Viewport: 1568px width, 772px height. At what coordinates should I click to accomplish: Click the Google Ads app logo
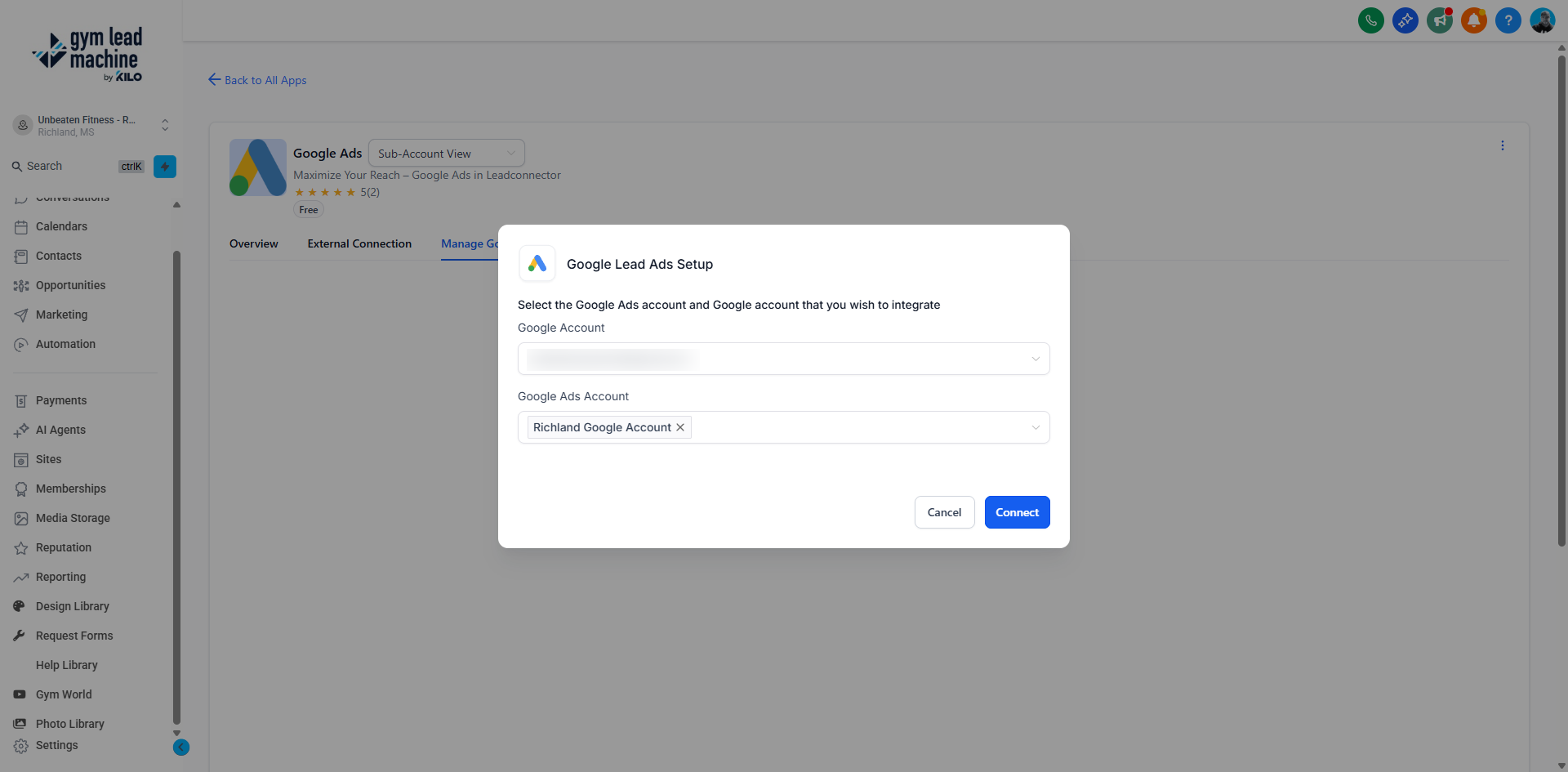coord(258,167)
